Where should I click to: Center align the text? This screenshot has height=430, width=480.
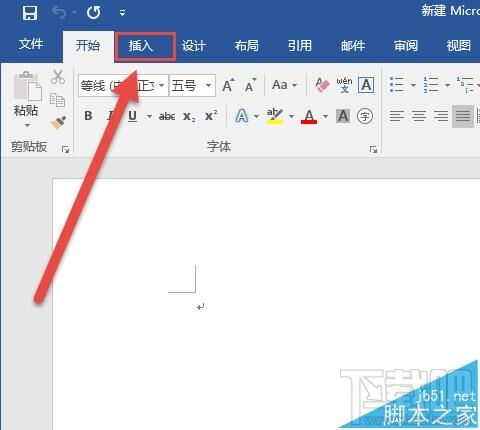[419, 116]
